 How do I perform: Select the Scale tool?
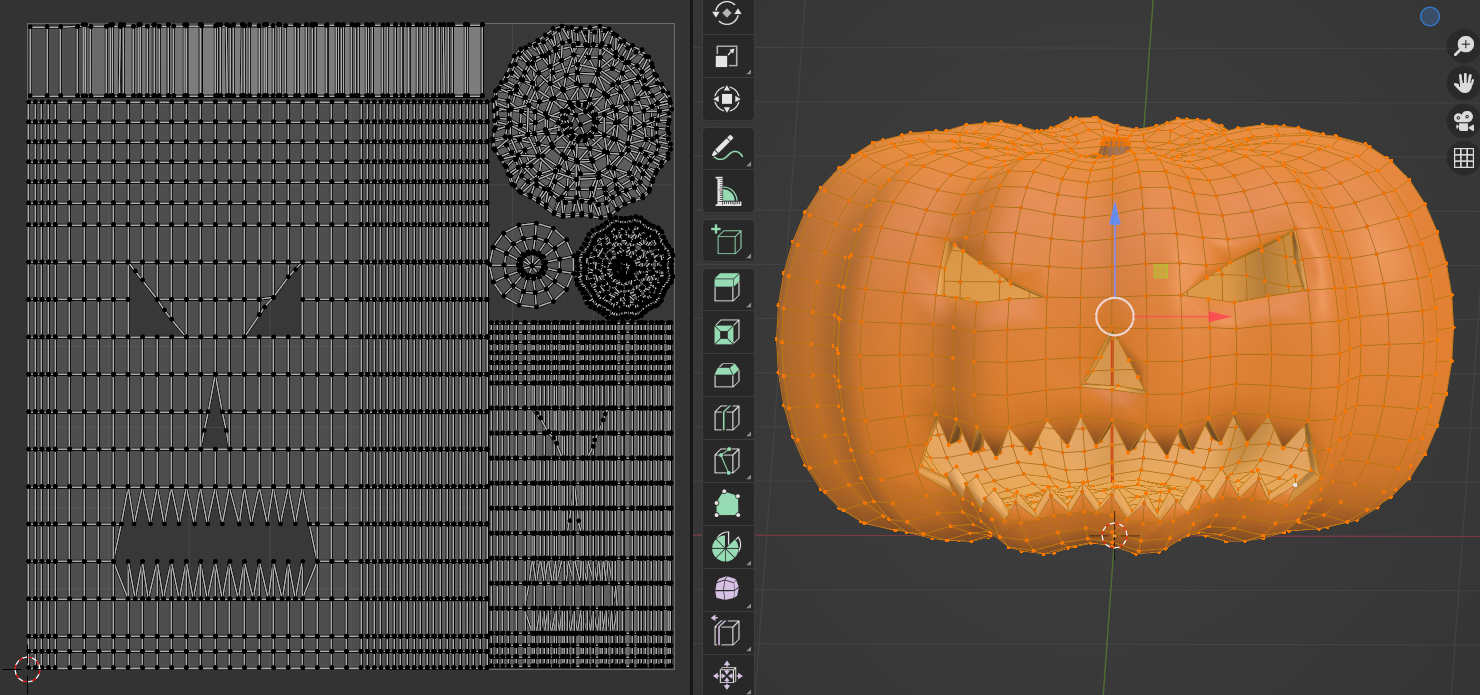click(727, 56)
